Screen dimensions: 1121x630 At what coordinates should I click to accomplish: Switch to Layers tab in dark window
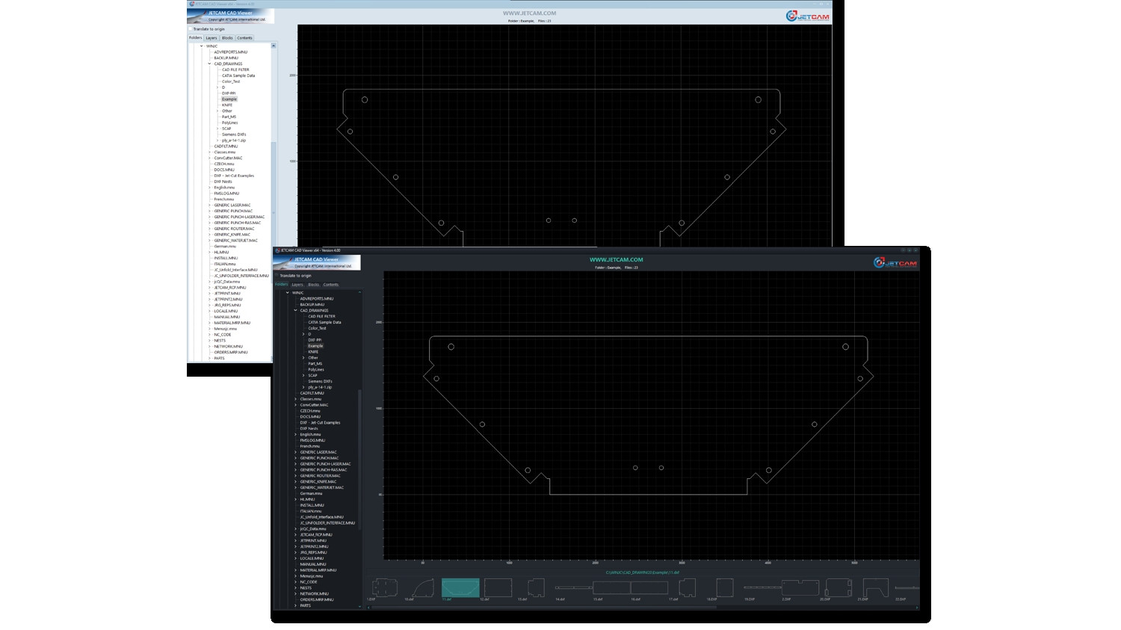click(x=297, y=285)
